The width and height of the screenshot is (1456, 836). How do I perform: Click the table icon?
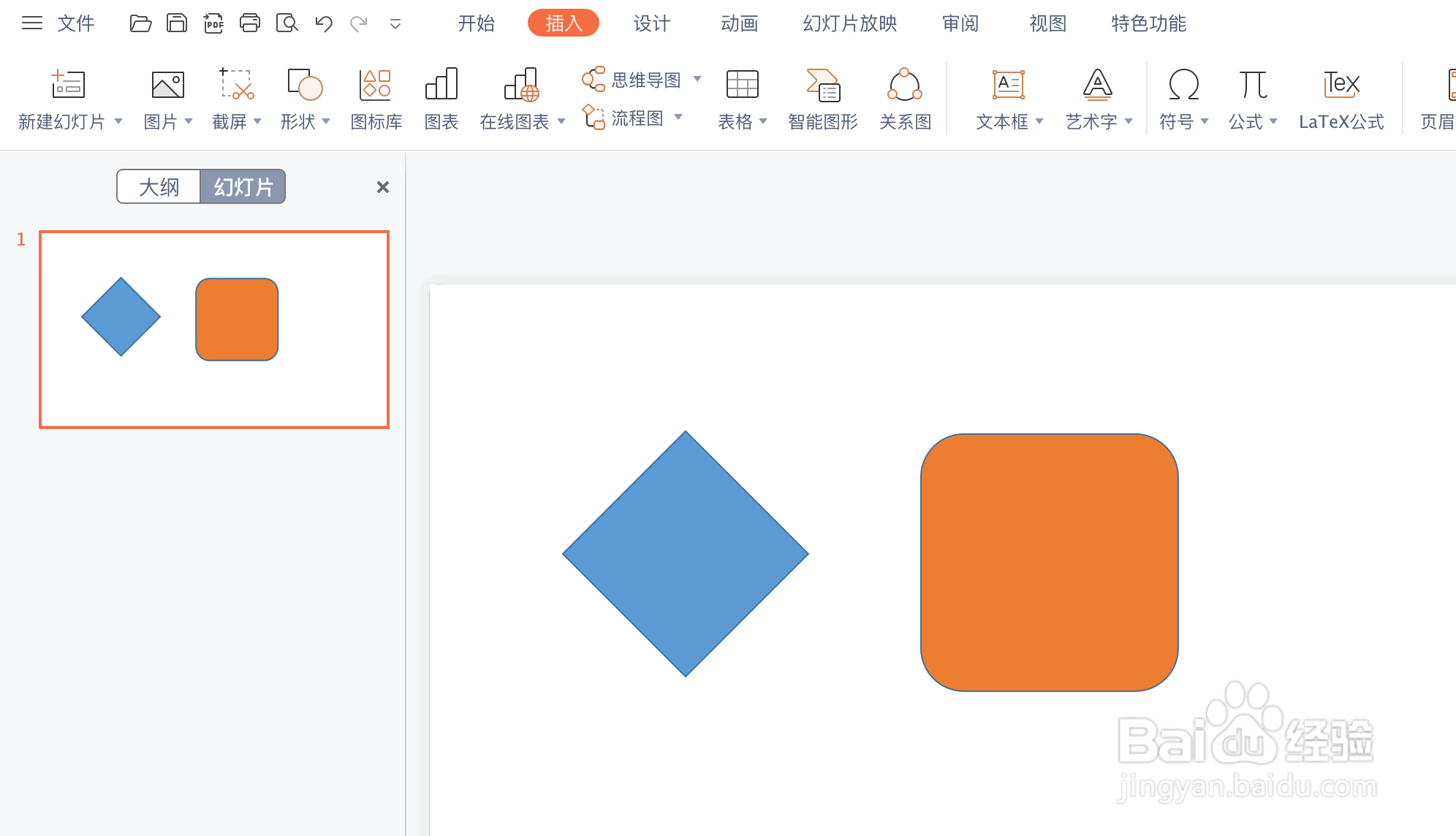point(742,84)
